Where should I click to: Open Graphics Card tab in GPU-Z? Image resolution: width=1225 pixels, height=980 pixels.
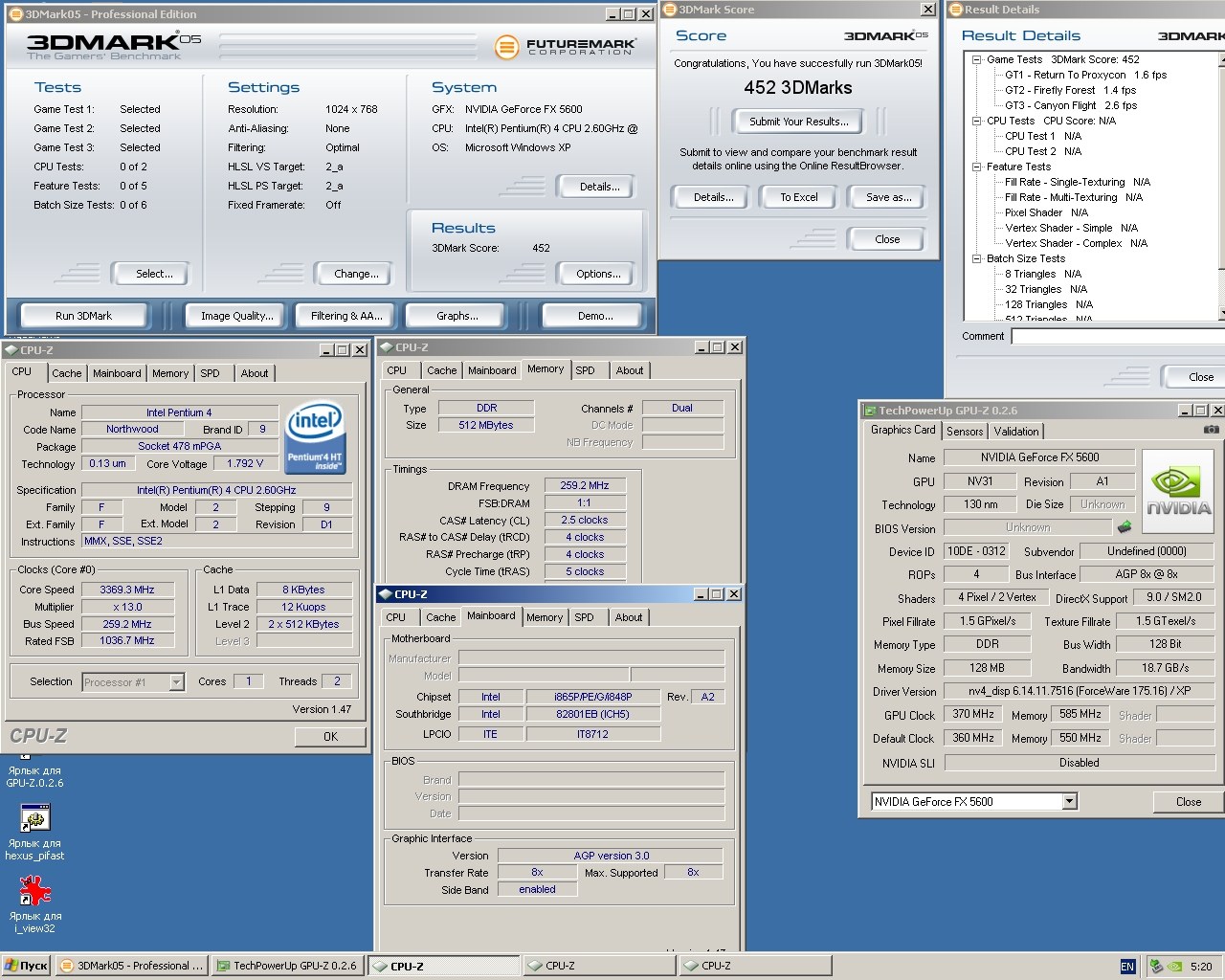[x=902, y=431]
